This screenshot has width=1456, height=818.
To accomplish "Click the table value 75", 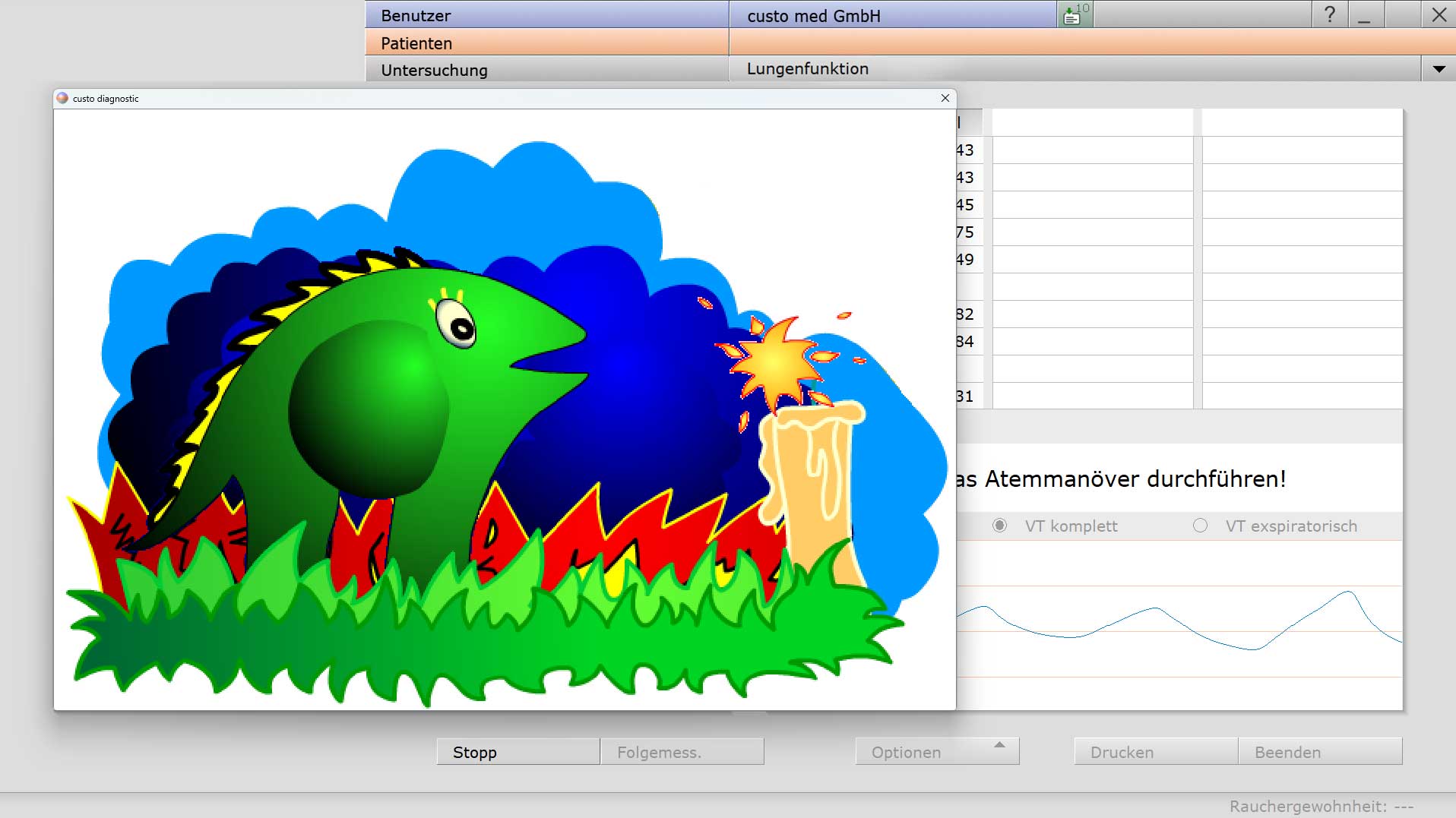I will click(x=964, y=232).
